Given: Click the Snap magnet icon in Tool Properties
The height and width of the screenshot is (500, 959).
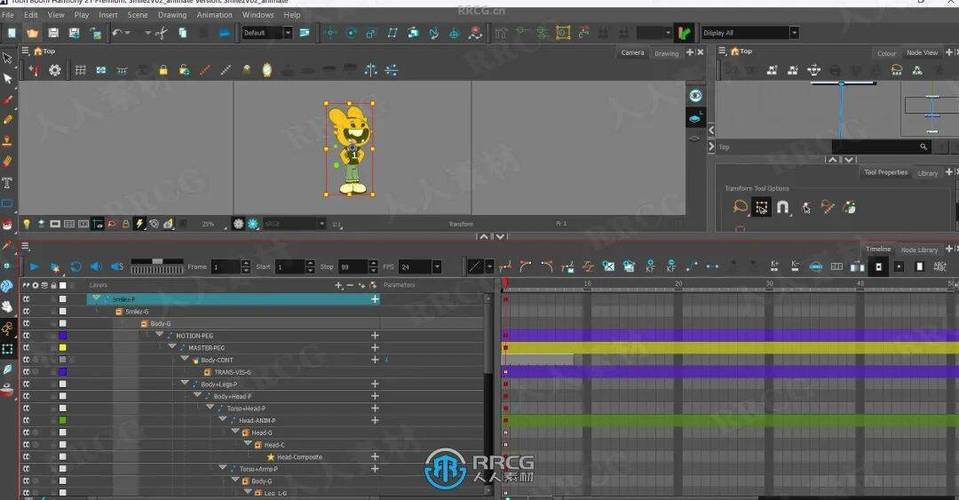Looking at the screenshot, I should pos(783,208).
